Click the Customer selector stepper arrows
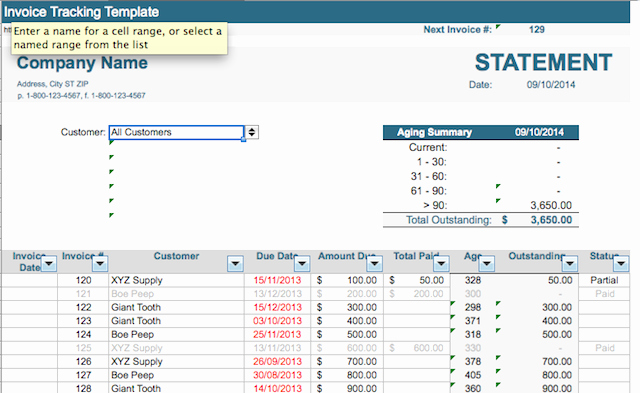Image resolution: width=640 pixels, height=393 pixels. 252,132
